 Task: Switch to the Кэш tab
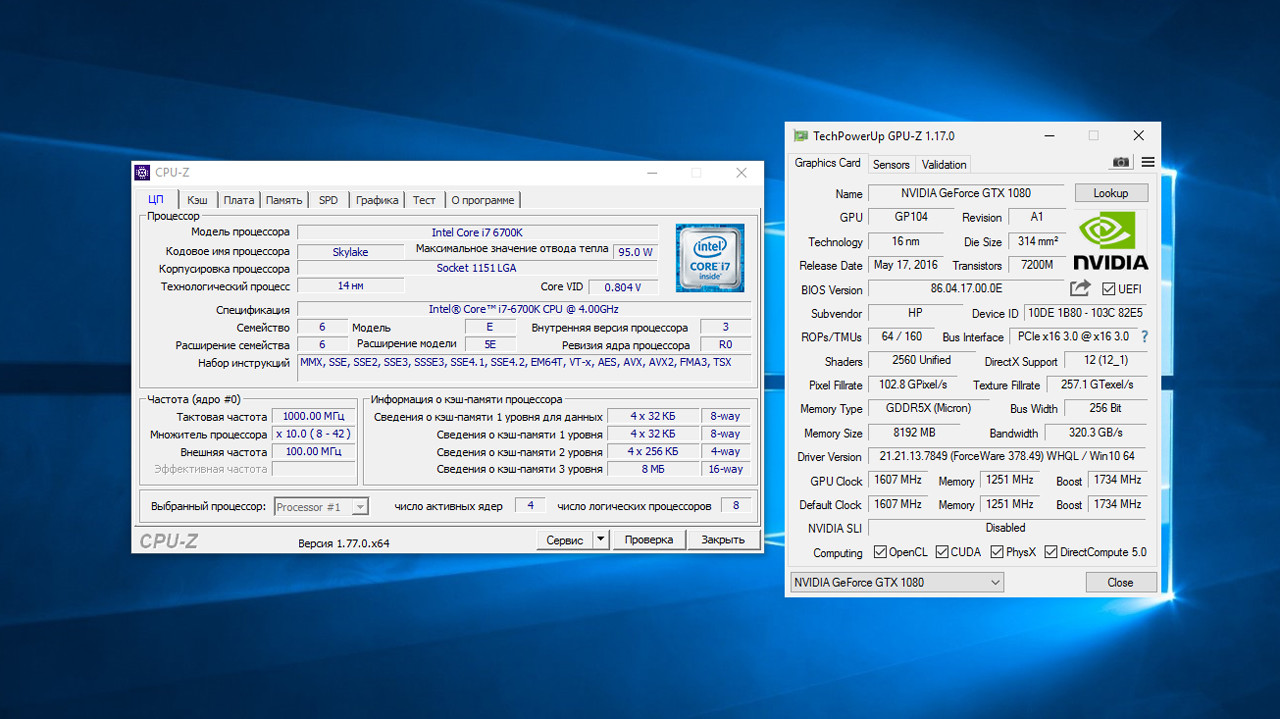click(x=198, y=200)
